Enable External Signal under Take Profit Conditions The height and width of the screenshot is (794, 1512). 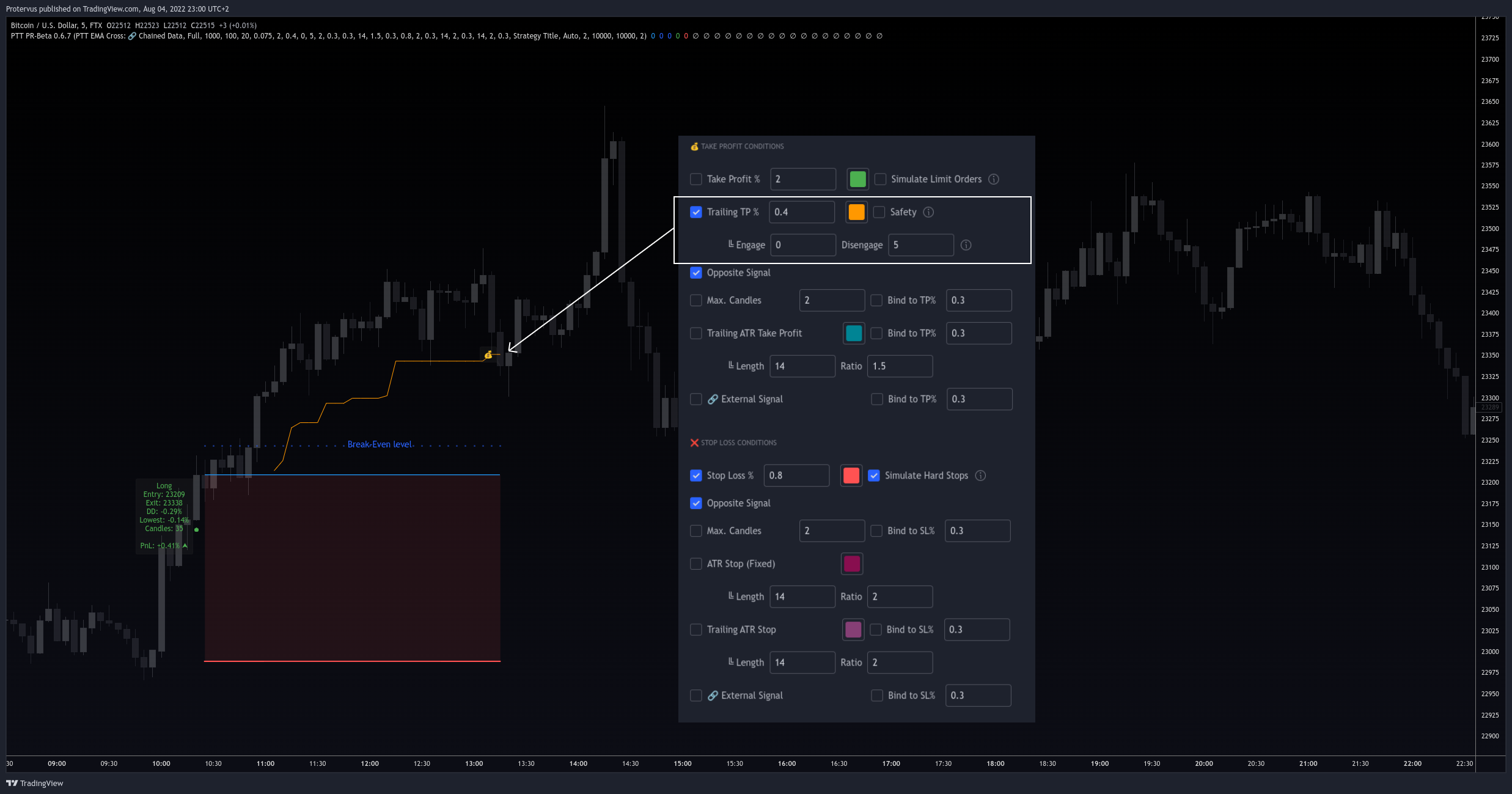[x=695, y=399]
